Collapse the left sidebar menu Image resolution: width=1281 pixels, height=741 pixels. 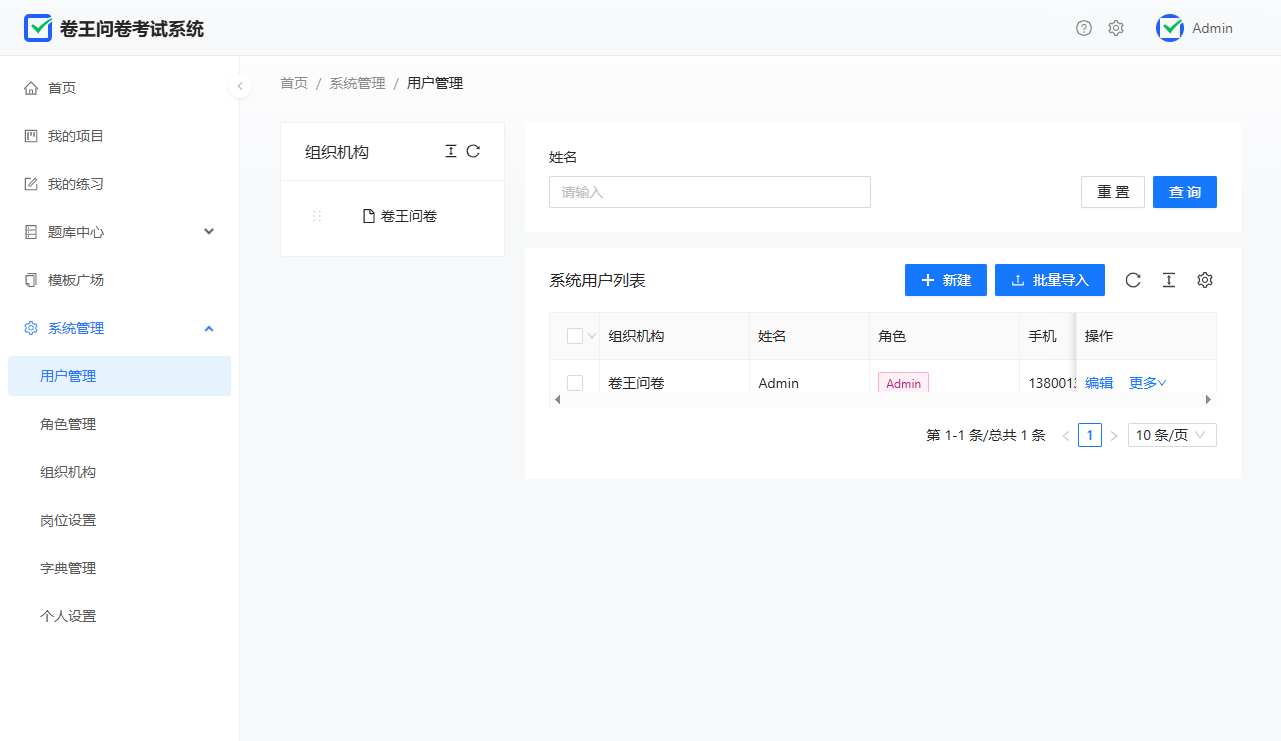click(240, 86)
